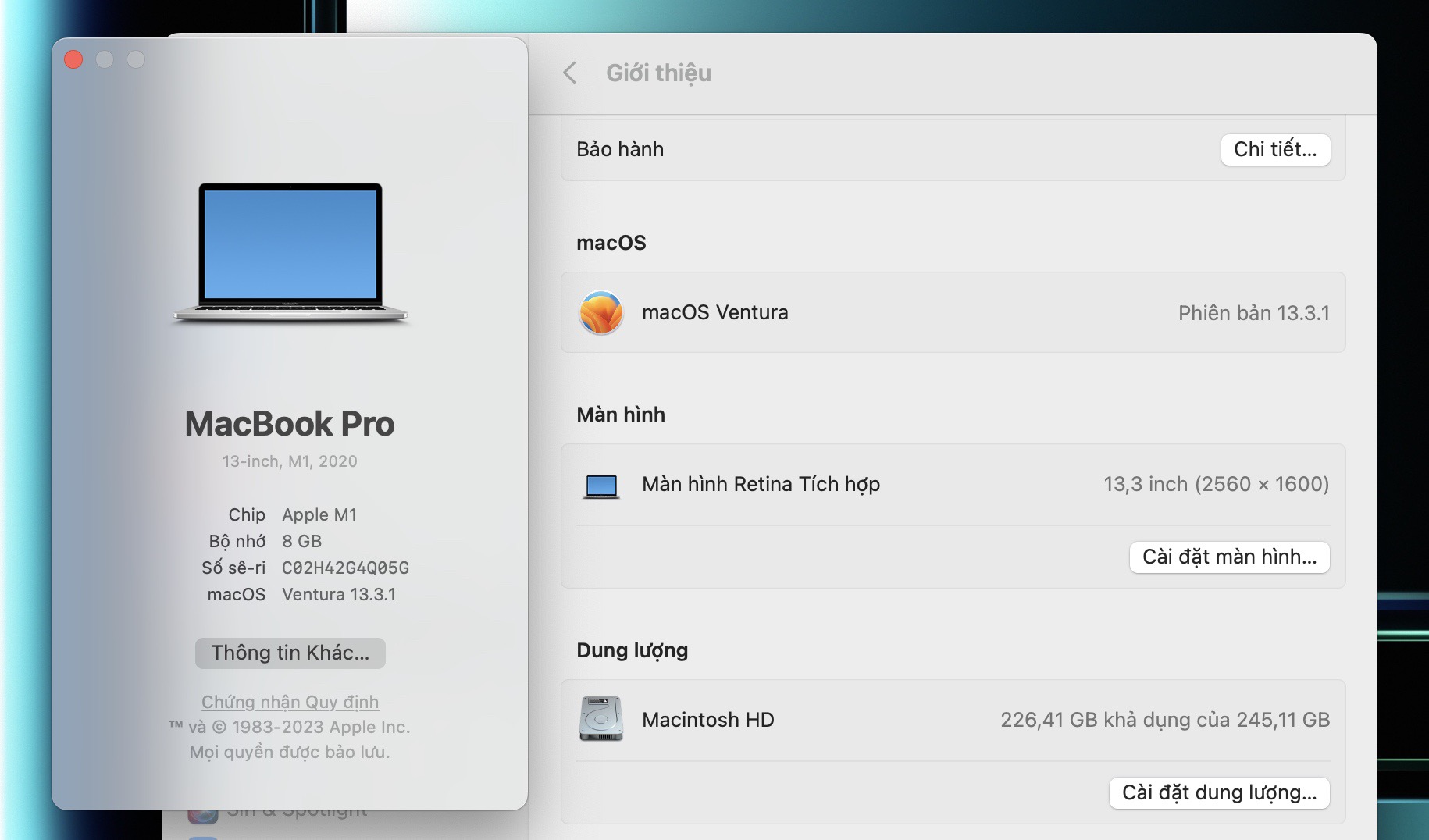The image size is (1429, 840).
Task: Click the macOS section heading
Action: point(611,243)
